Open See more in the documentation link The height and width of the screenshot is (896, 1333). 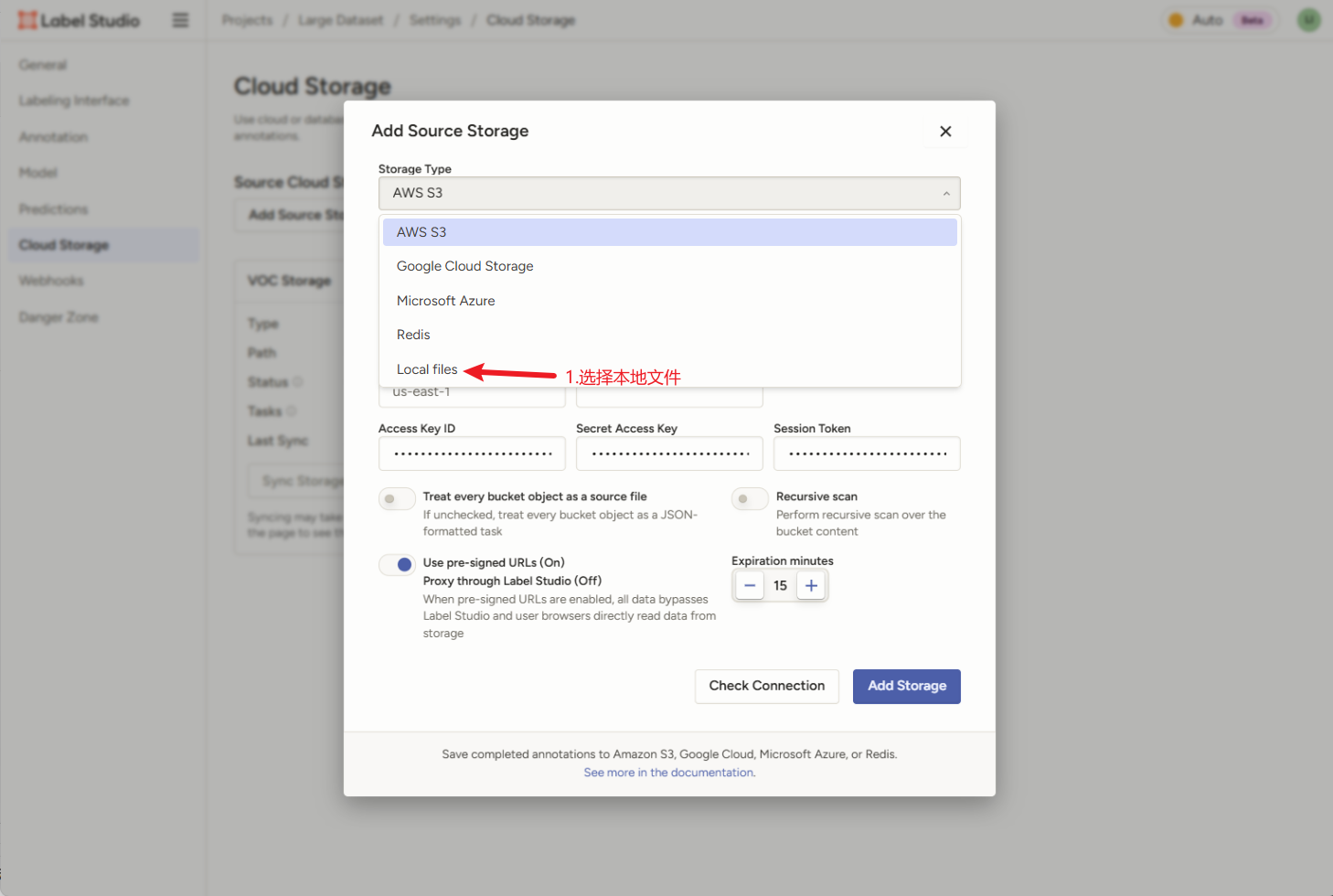669,773
